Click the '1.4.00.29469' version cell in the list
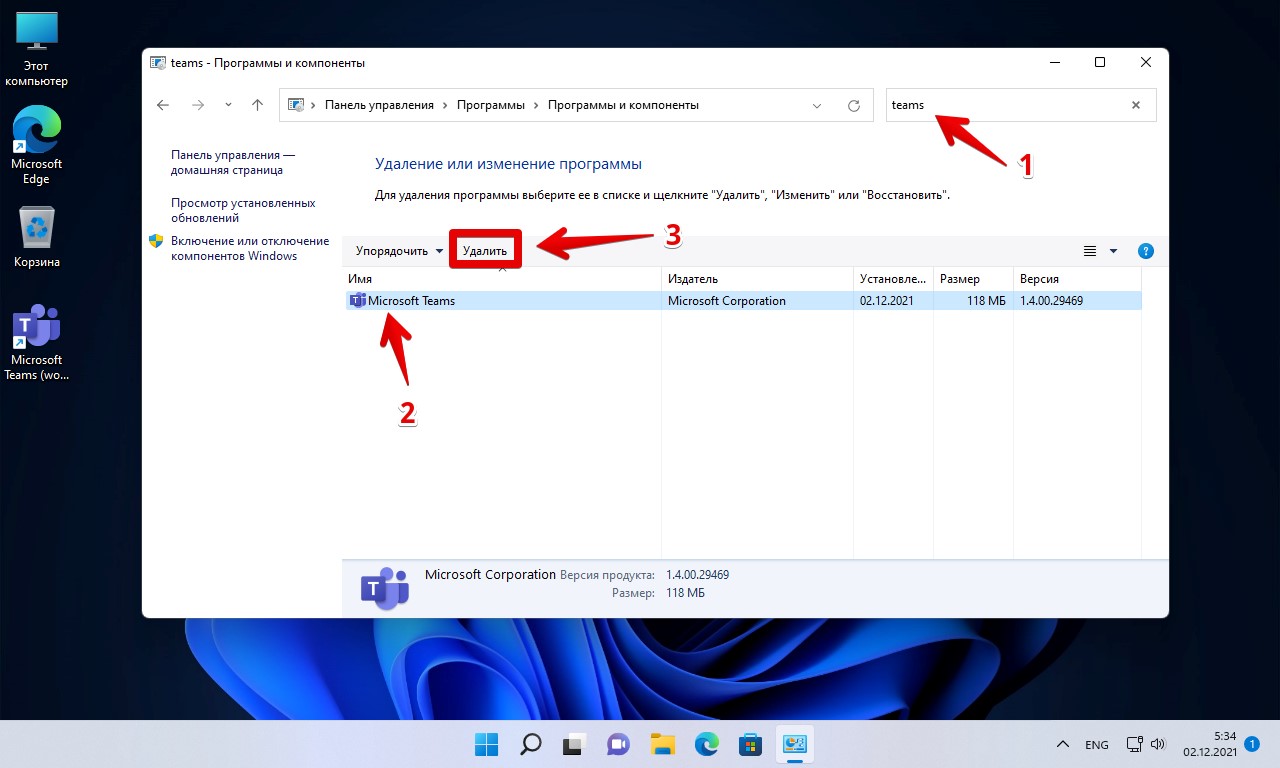1280x768 pixels. [1051, 301]
